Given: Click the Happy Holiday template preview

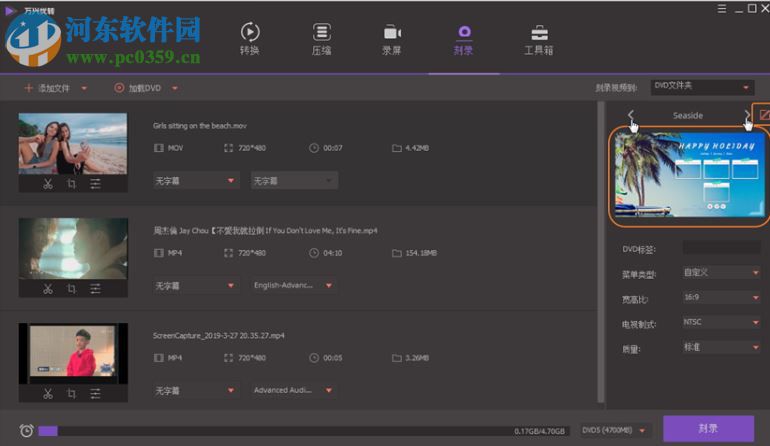Looking at the screenshot, I should [689, 175].
